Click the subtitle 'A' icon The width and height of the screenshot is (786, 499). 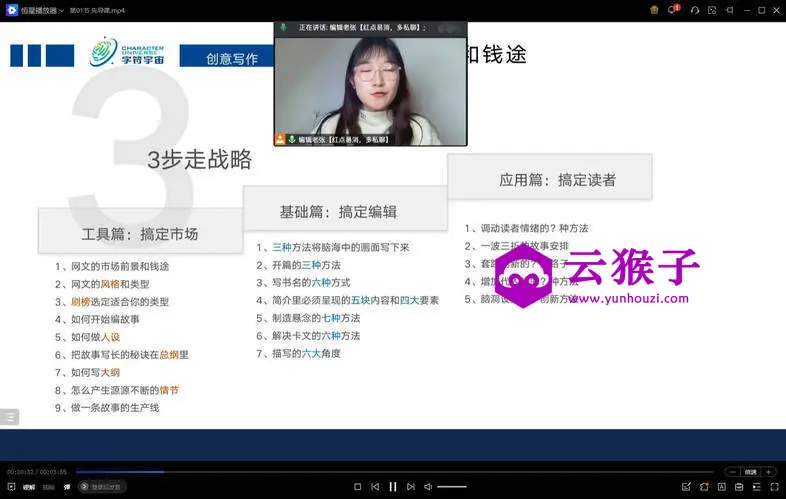click(x=722, y=486)
